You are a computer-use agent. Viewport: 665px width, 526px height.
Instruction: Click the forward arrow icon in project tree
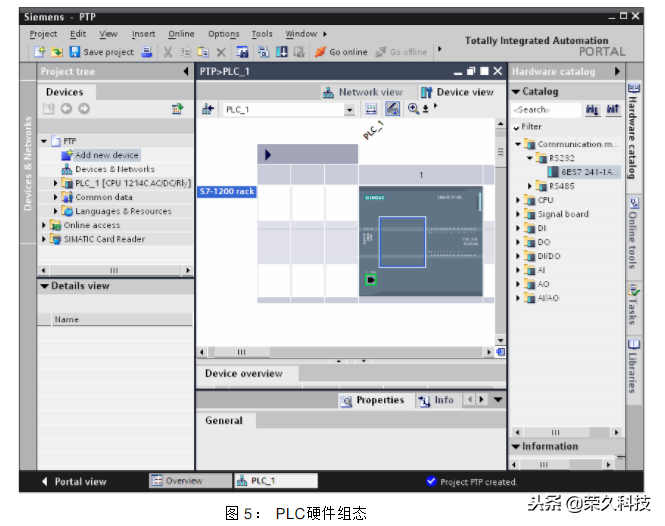[x=84, y=109]
